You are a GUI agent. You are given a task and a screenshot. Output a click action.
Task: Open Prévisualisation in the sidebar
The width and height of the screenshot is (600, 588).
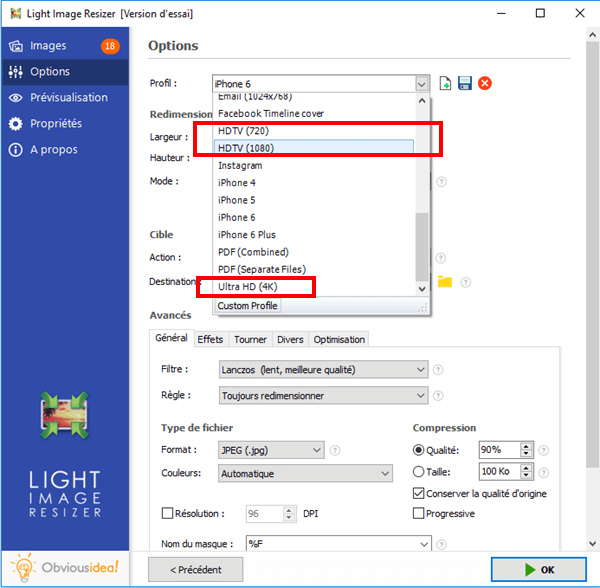[x=65, y=98]
